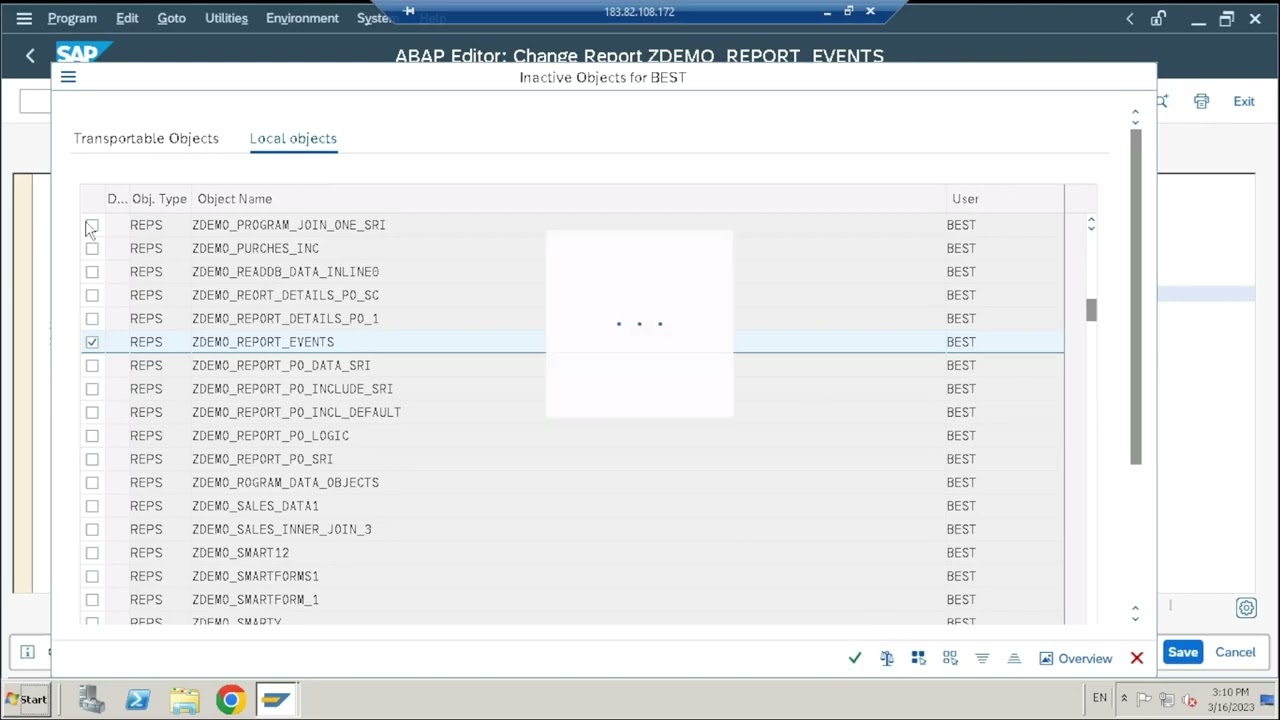Click the Cancel button beside Save
Viewport: 1280px width, 720px height.
(1235, 652)
